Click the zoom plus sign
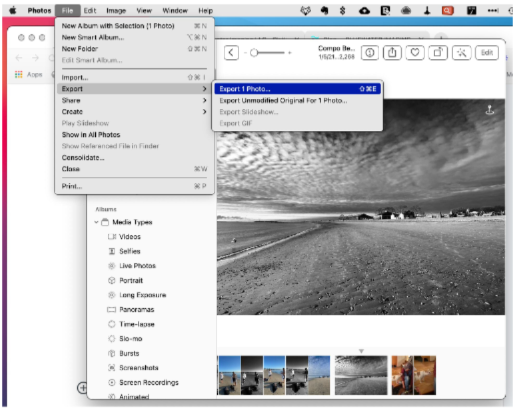 tap(289, 53)
